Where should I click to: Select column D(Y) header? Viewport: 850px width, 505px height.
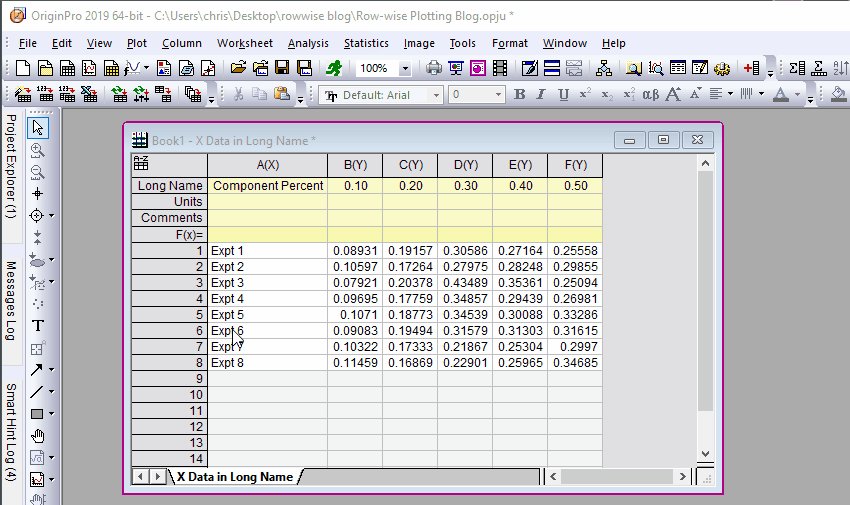click(x=466, y=165)
